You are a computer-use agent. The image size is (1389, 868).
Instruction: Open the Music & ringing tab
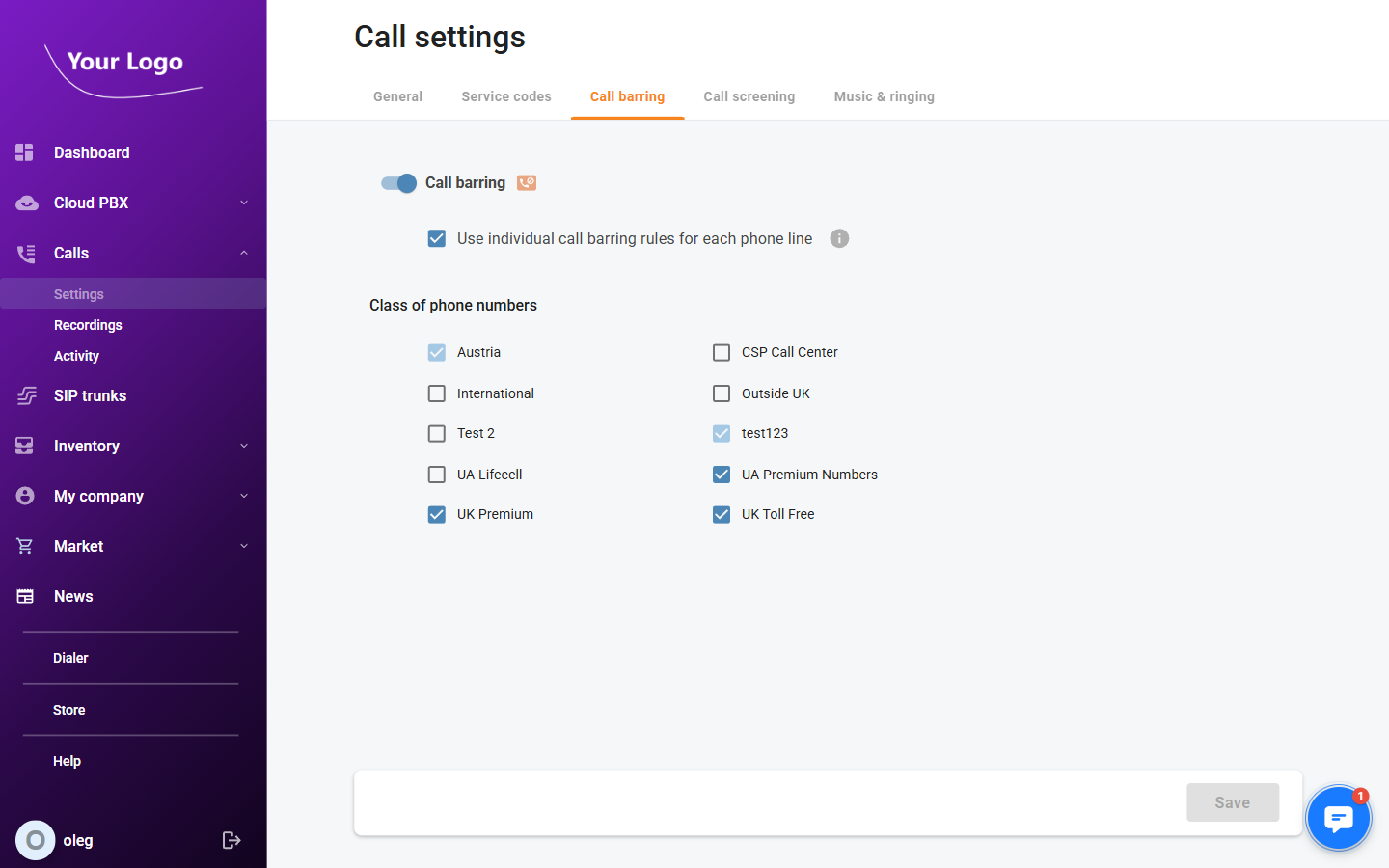coord(884,96)
